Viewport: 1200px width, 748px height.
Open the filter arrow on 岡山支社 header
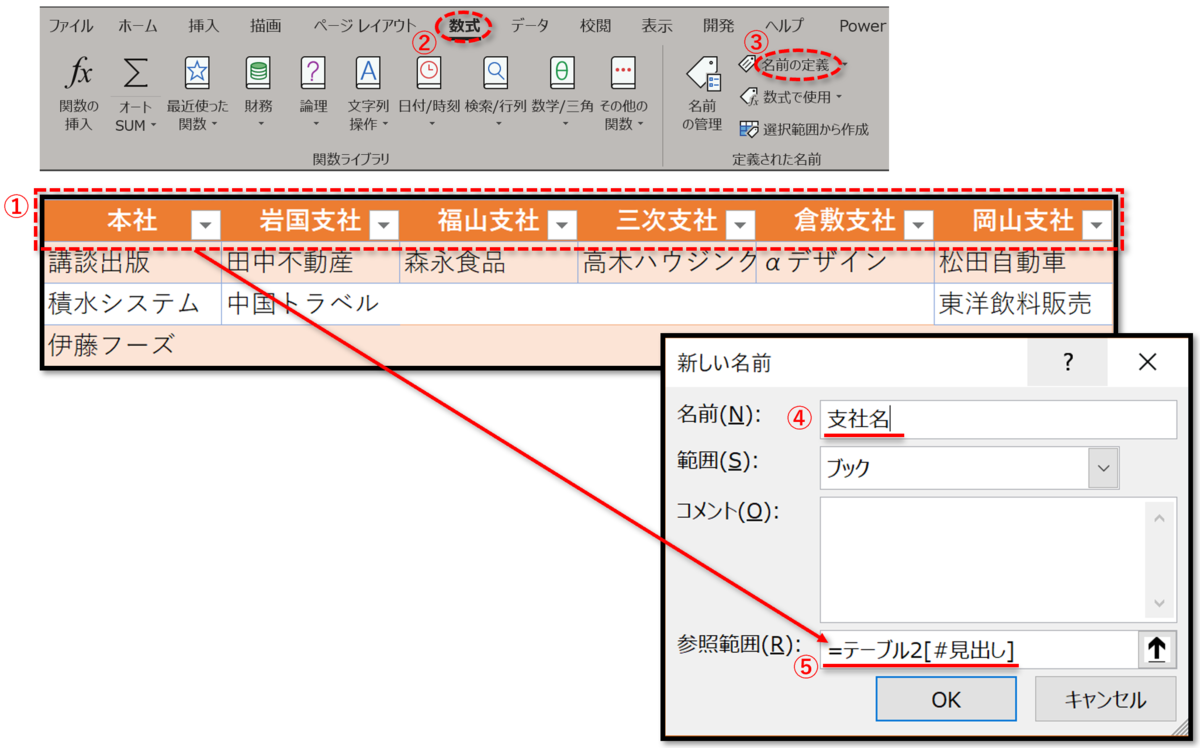coord(1097,222)
